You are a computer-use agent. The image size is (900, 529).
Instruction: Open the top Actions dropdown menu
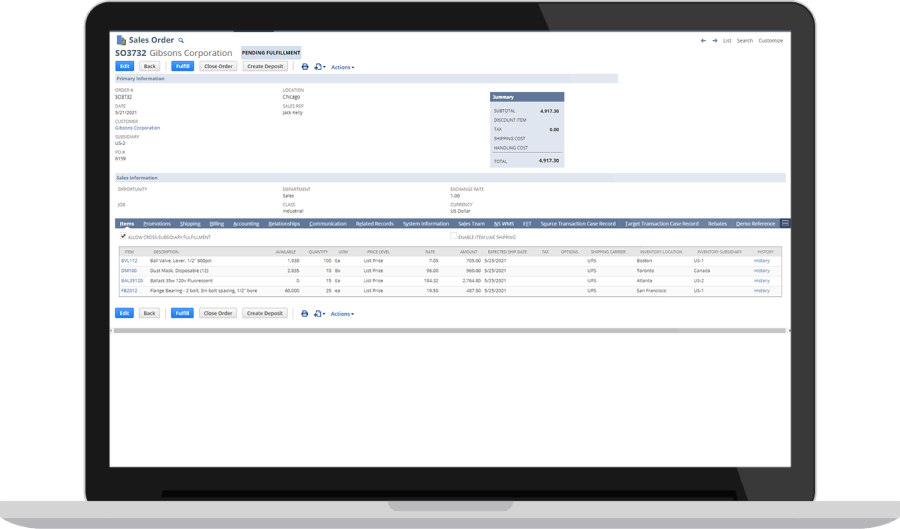pos(342,67)
